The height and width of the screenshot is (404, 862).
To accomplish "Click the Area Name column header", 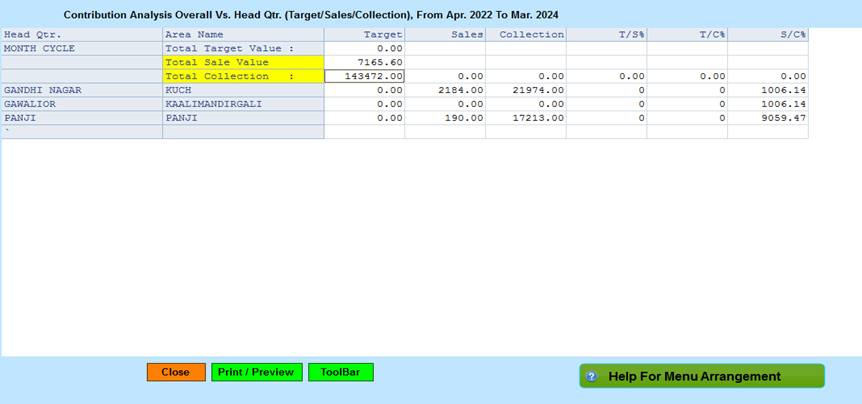I will point(243,34).
